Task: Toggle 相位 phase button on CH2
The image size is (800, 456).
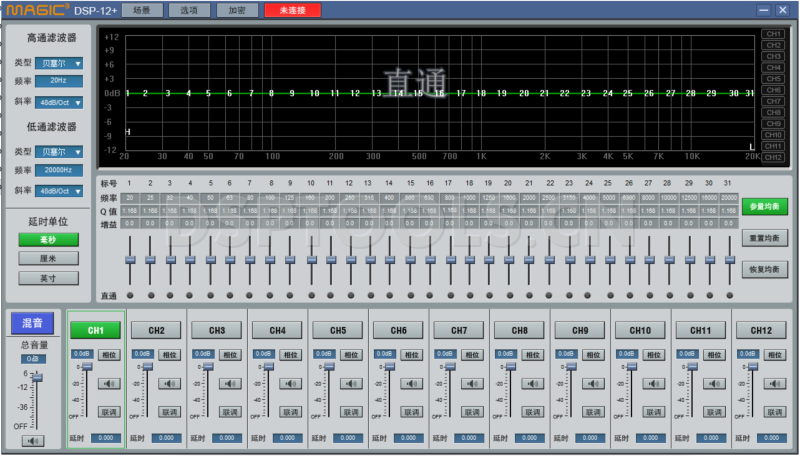Action: tap(170, 354)
